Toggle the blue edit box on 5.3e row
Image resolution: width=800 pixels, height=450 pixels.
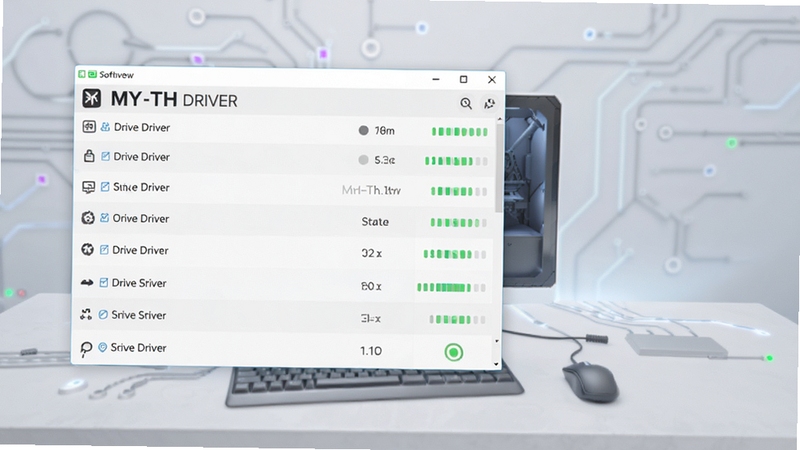click(105, 157)
